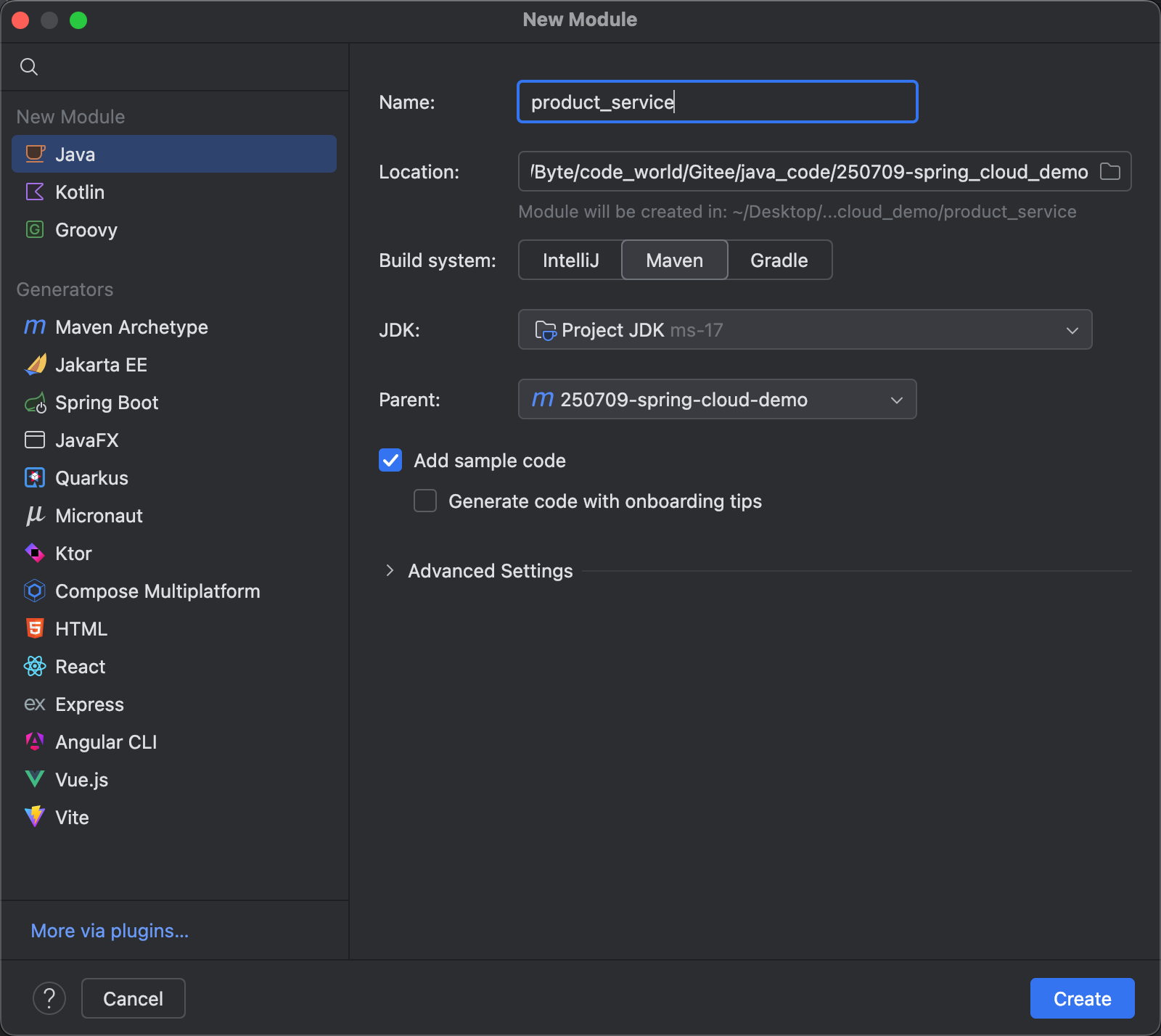Choose Jakarta EE generator
The width and height of the screenshot is (1161, 1036).
(174, 364)
